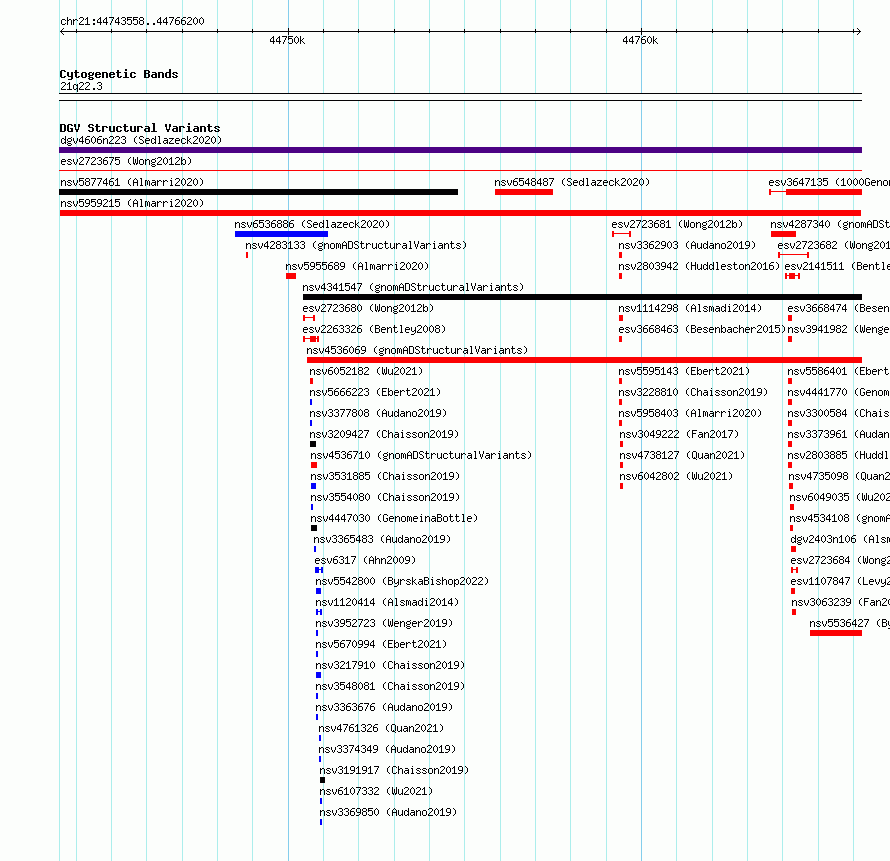
Task: Click the nsv6536886 blue variant bar
Action: [282, 234]
